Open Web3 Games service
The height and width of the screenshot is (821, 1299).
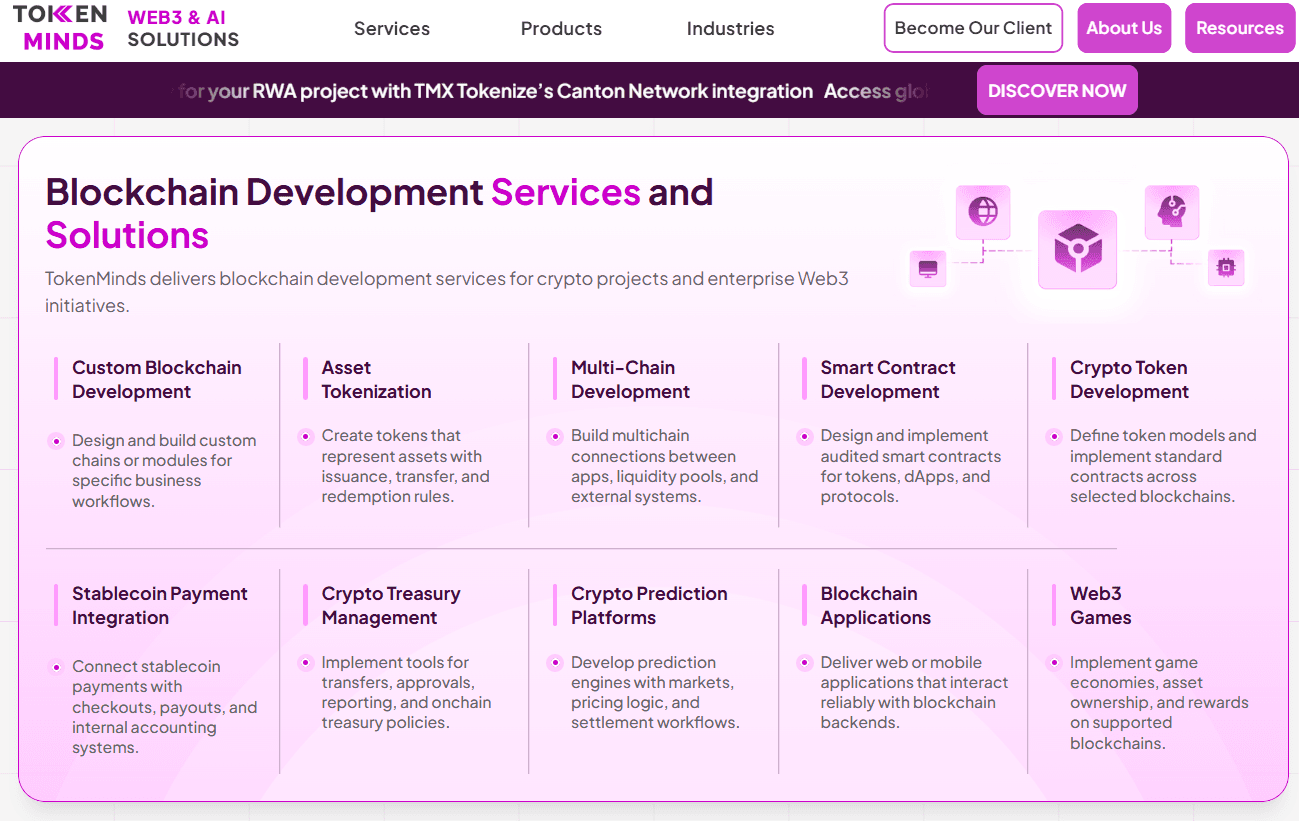click(1100, 606)
